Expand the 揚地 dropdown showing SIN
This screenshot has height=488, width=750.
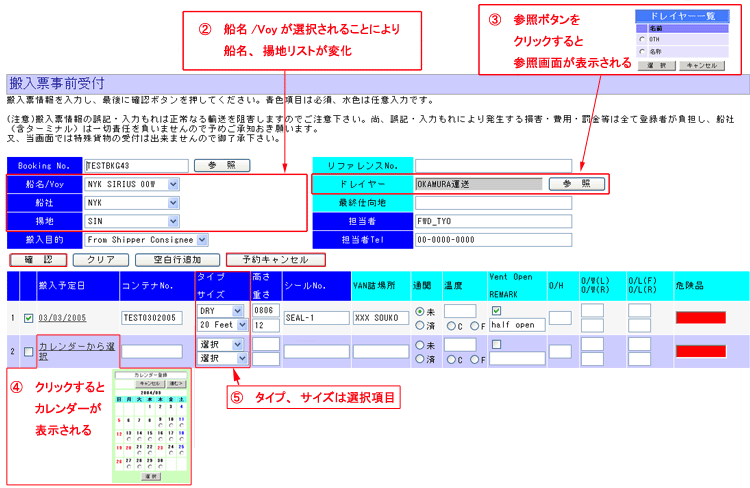coord(173,221)
